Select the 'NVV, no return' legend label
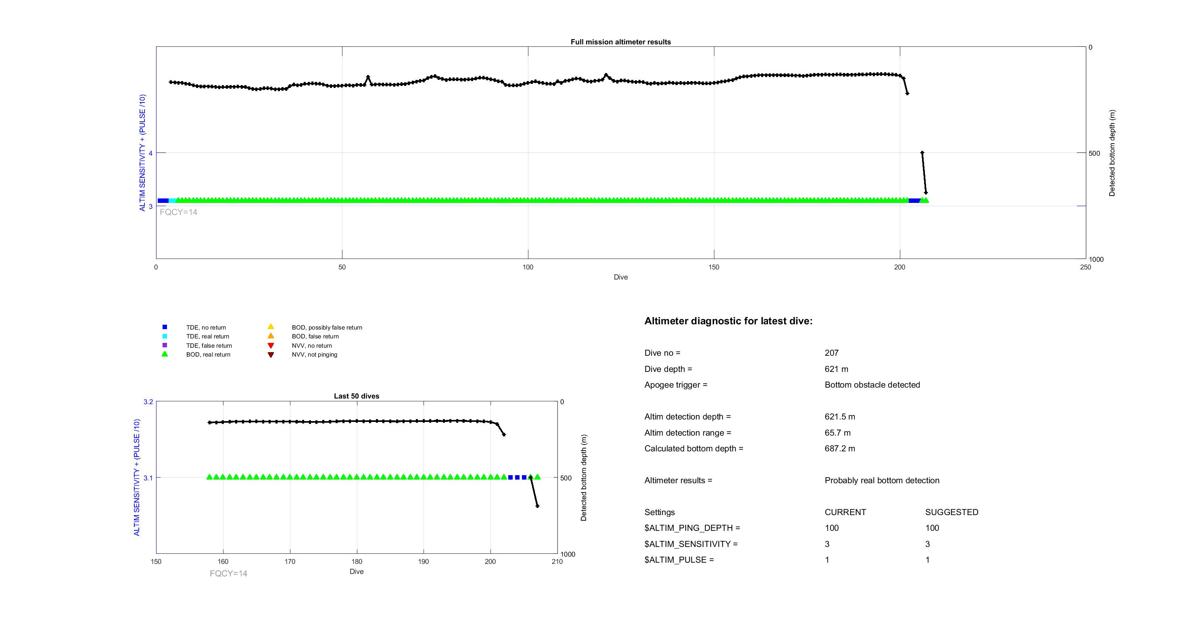This screenshot has height=622, width=1200. [313, 346]
